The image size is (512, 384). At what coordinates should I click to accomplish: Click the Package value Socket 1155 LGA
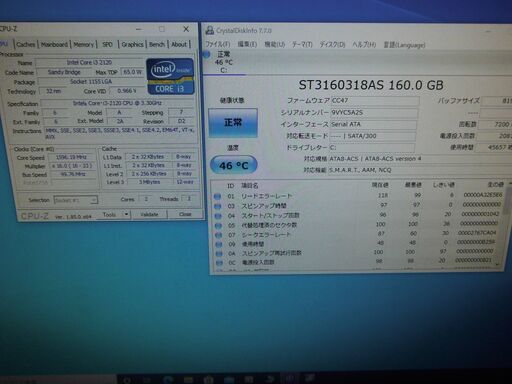point(91,82)
